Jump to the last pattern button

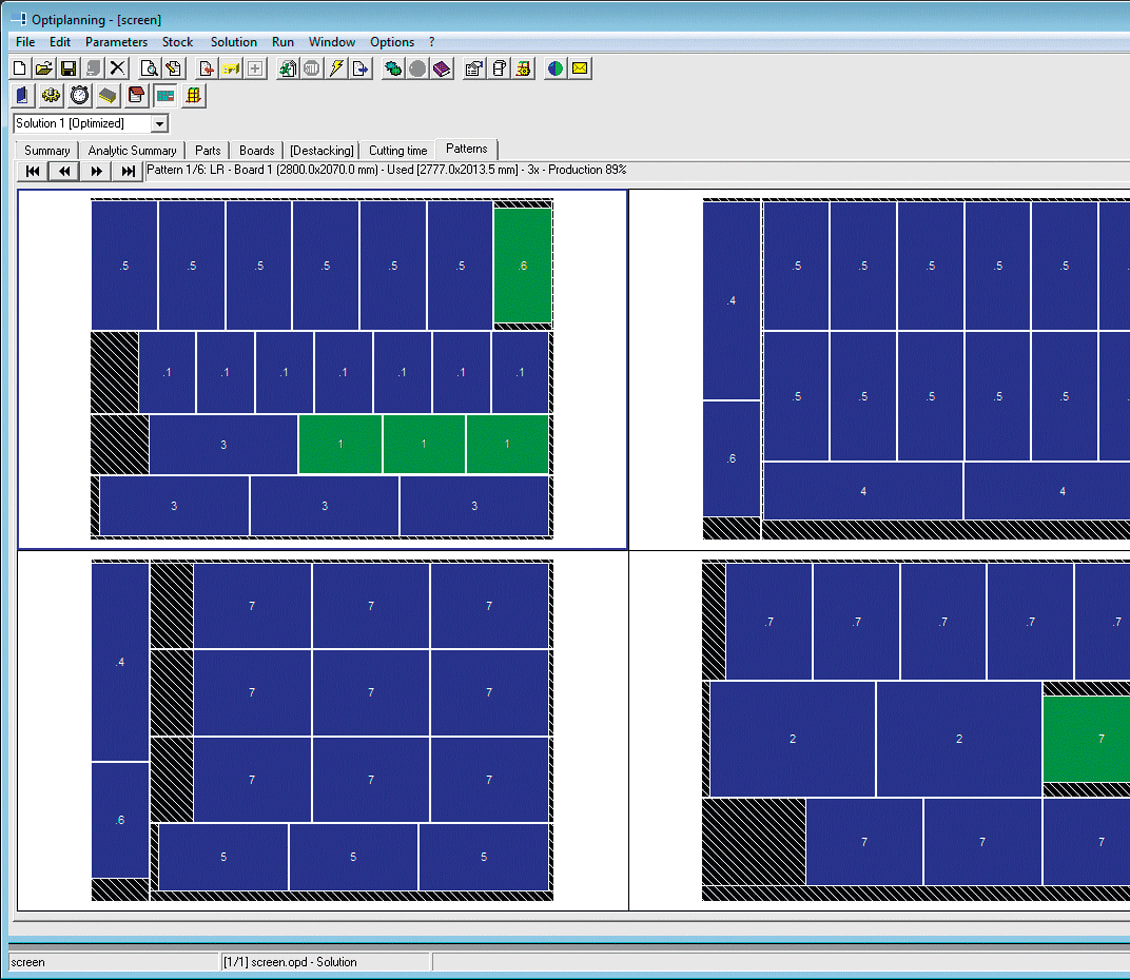click(128, 171)
